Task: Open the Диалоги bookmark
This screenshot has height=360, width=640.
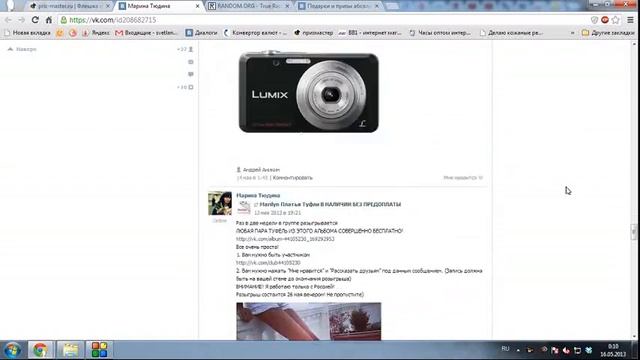Action: coord(201,33)
